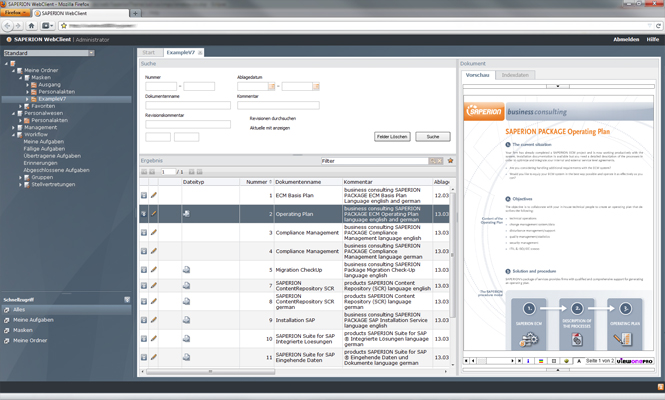Screen dimensions: 665x400
Task: Click the Abmelden link
Action: 626,39
